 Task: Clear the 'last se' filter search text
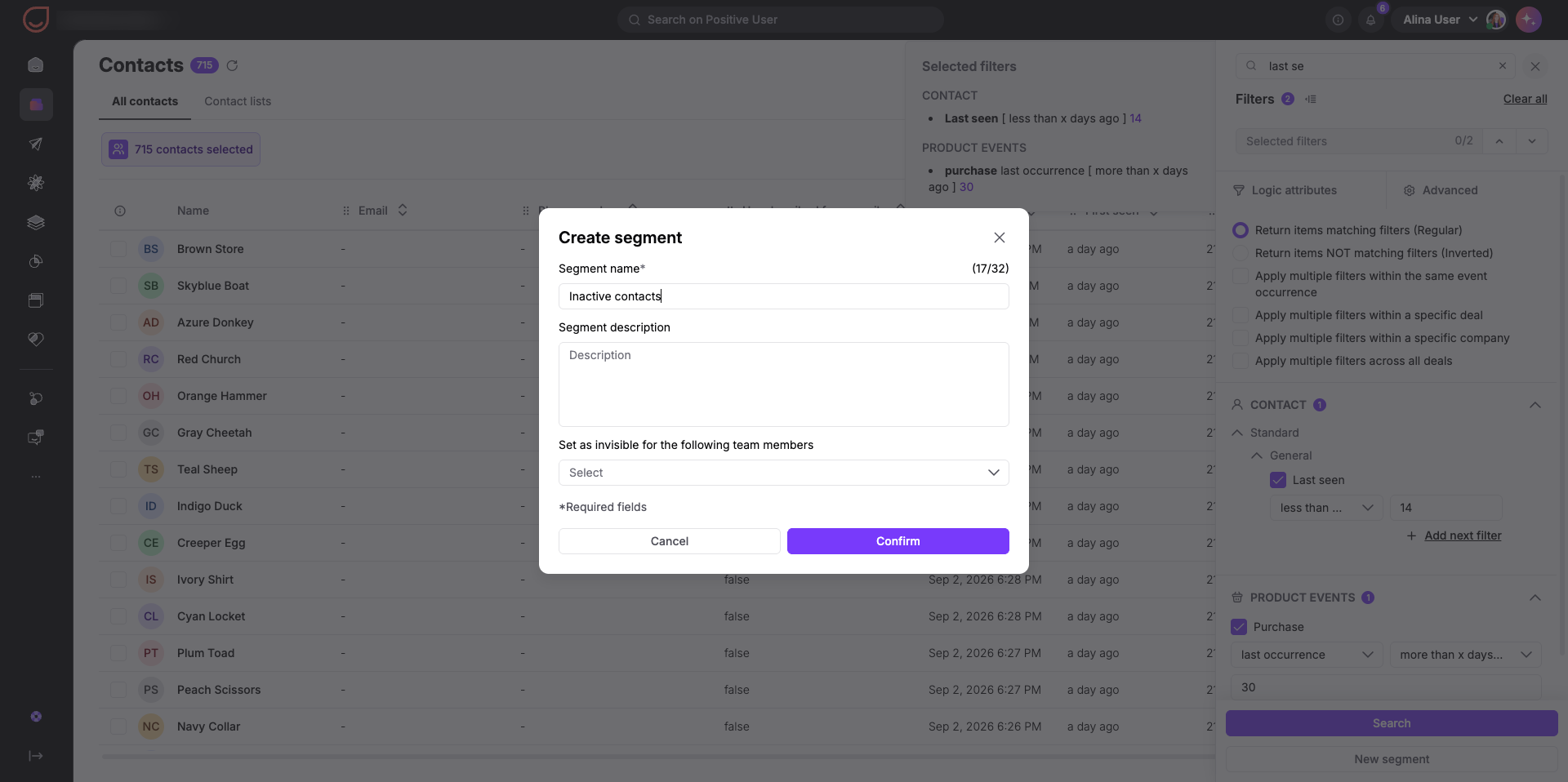[1502, 66]
